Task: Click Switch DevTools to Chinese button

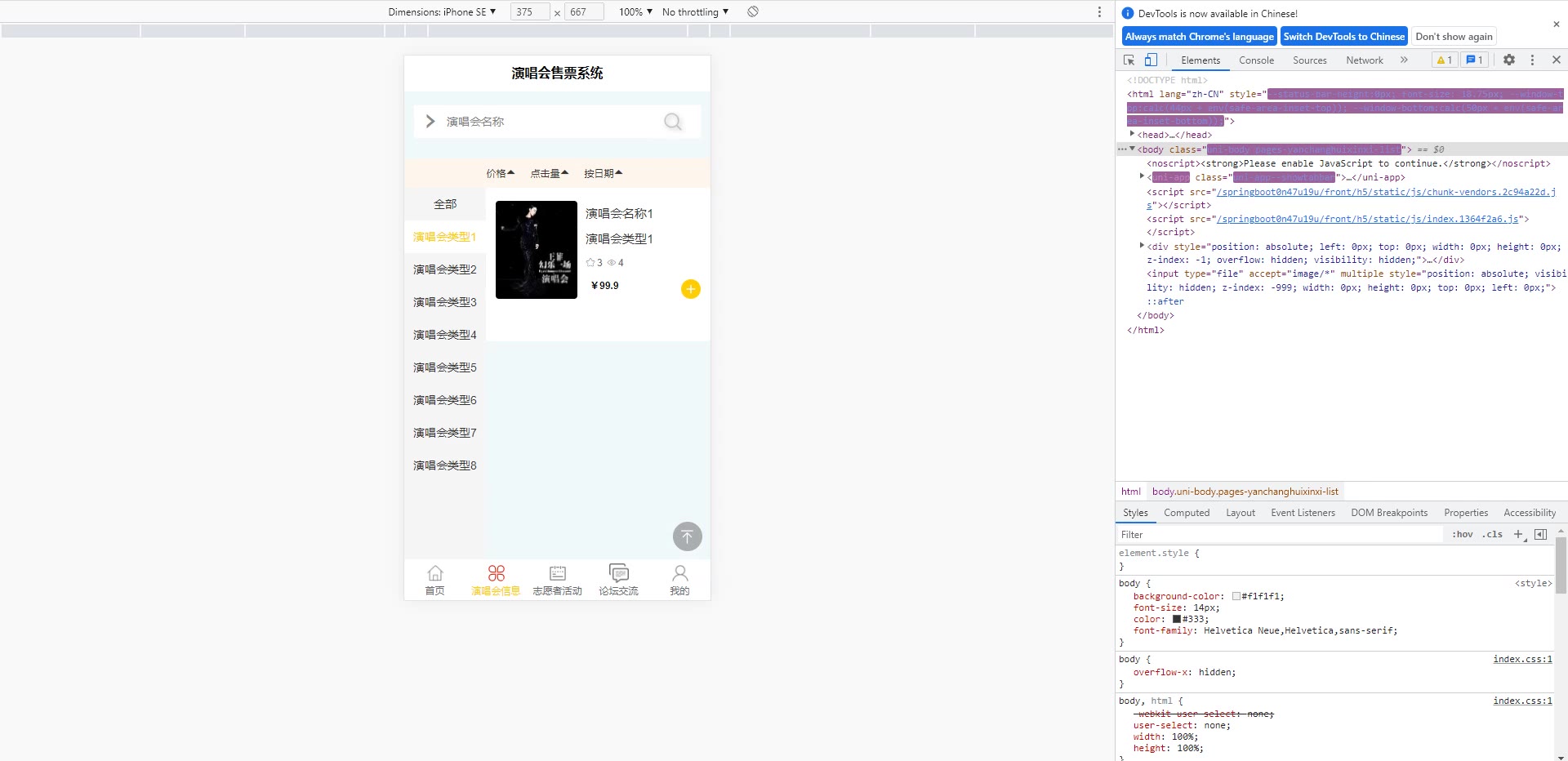Action: 1344,37
